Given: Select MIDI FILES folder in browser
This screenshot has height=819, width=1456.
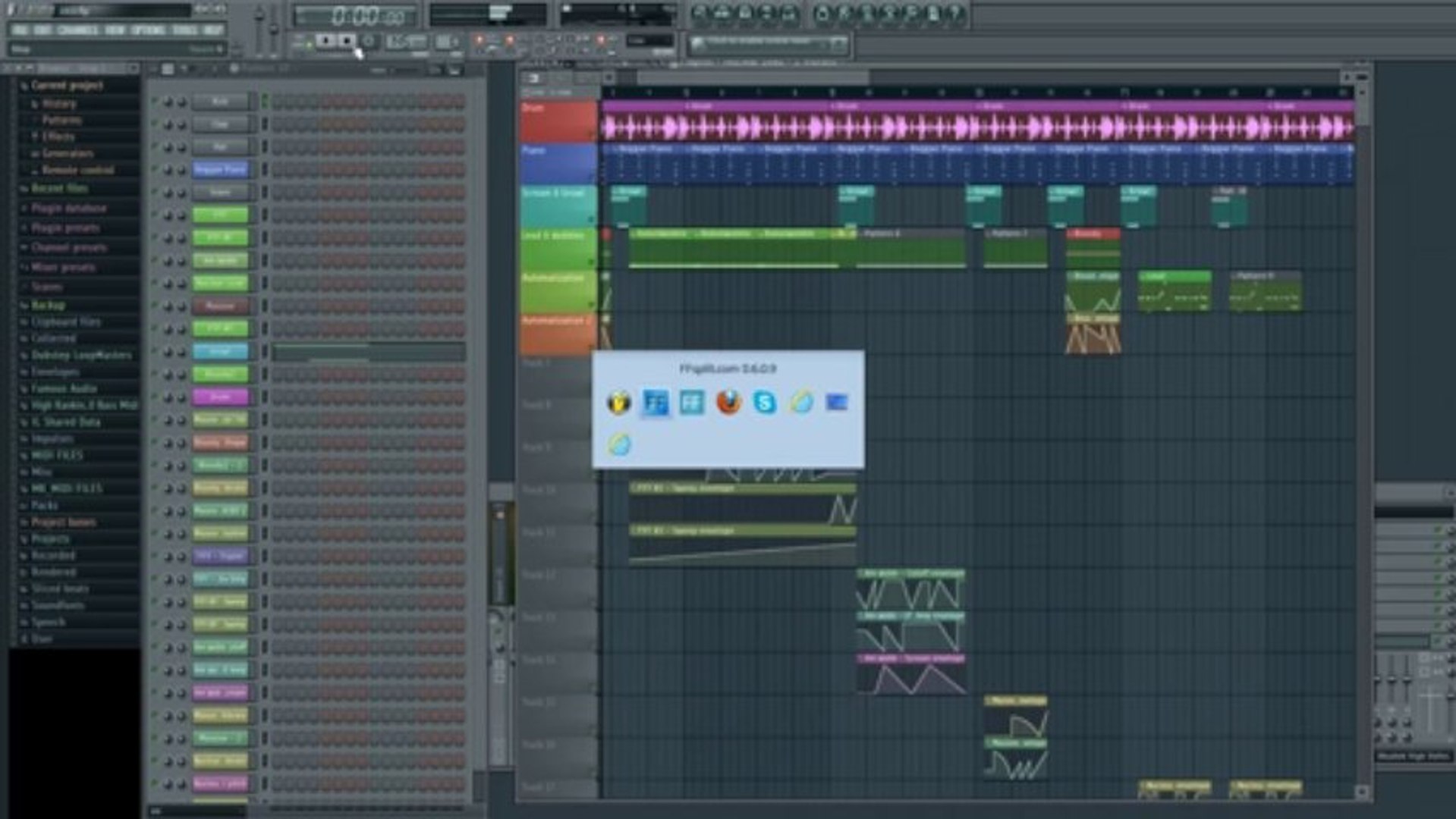Looking at the screenshot, I should coord(57,455).
